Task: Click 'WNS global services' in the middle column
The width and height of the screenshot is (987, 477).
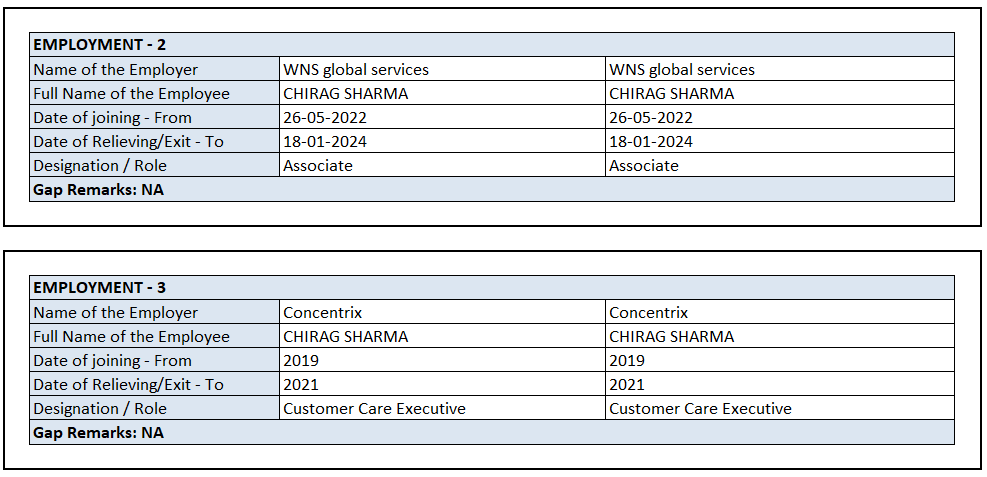Action: coord(356,70)
